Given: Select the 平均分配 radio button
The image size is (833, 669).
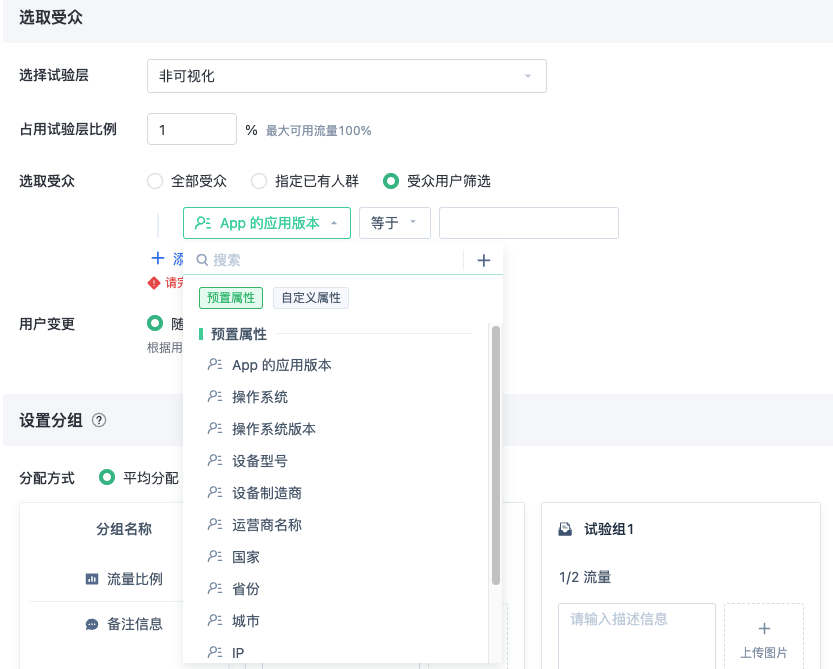Looking at the screenshot, I should click(x=107, y=477).
